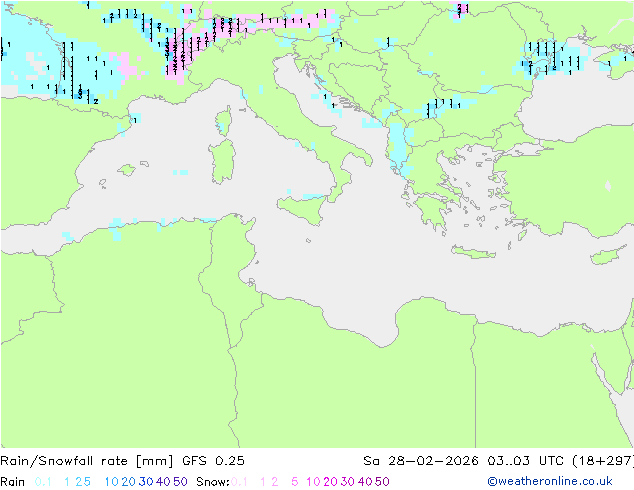Click the island of Corsica on the map

(x=224, y=120)
